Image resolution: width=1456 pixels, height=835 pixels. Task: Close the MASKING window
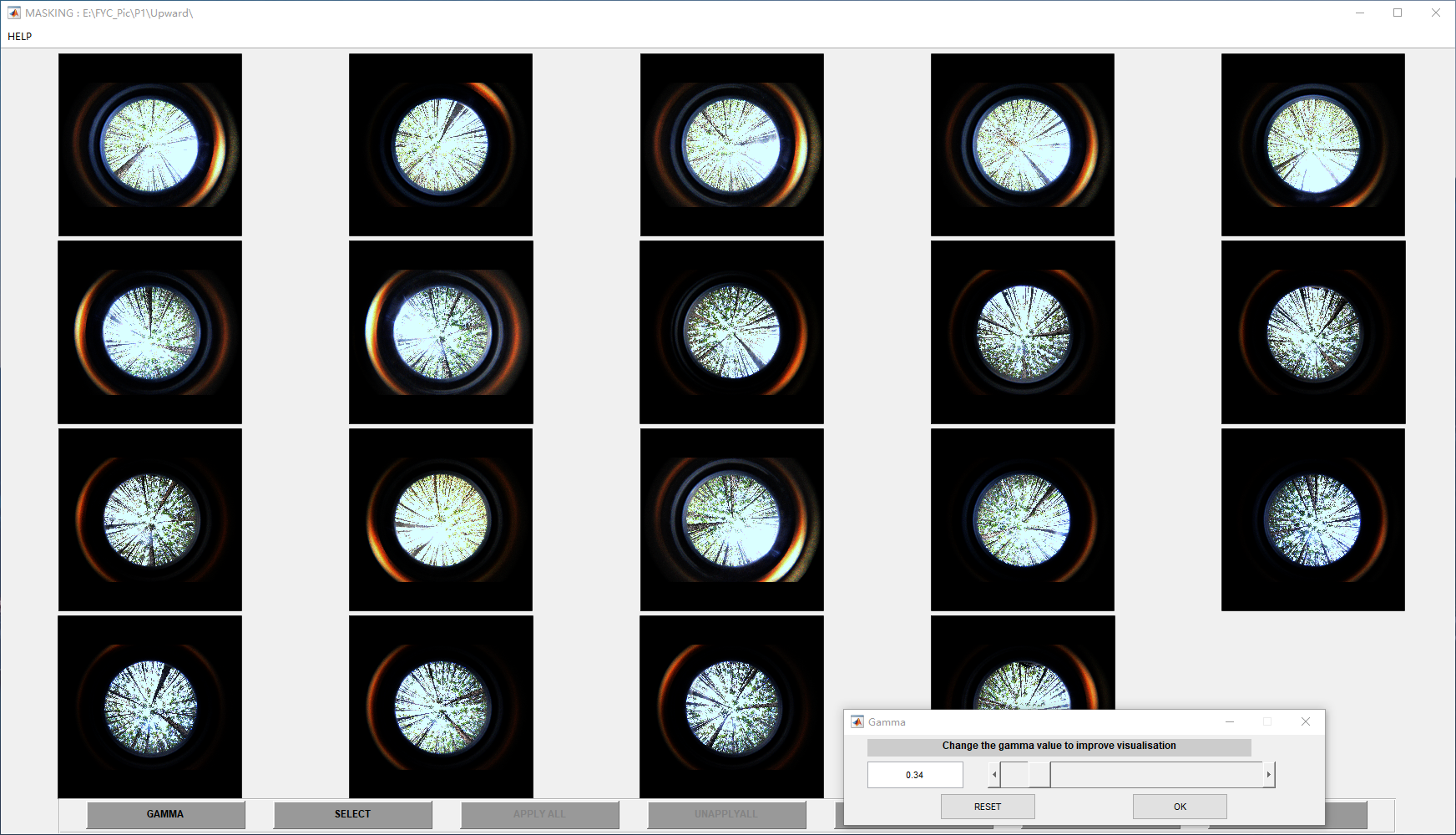[x=1436, y=13]
